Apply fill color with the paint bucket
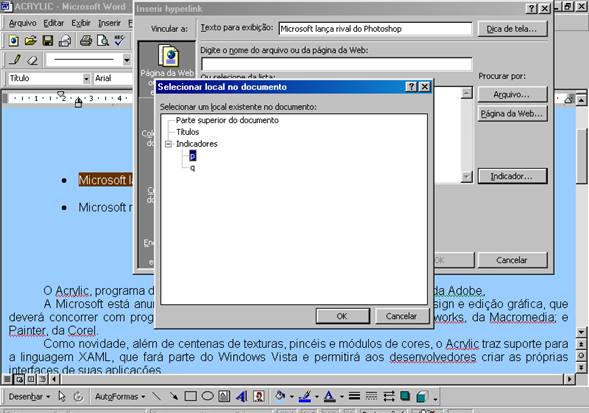Screen dimensions: 589x413 point(280,396)
